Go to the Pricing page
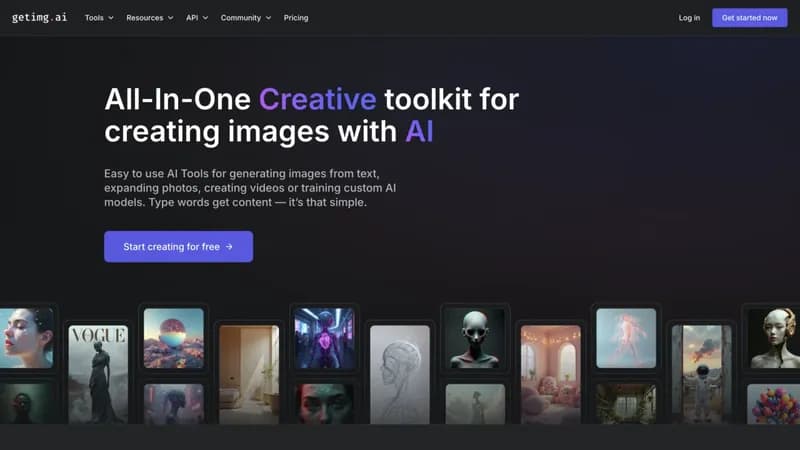 click(x=296, y=18)
